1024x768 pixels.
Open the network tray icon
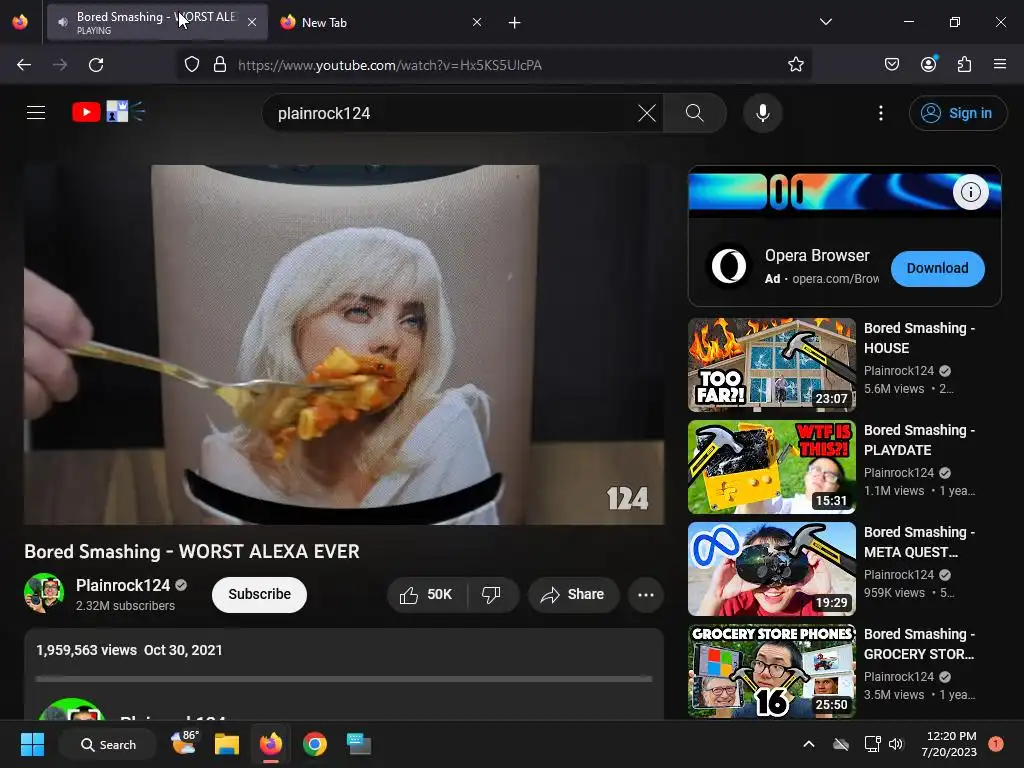pos(872,744)
